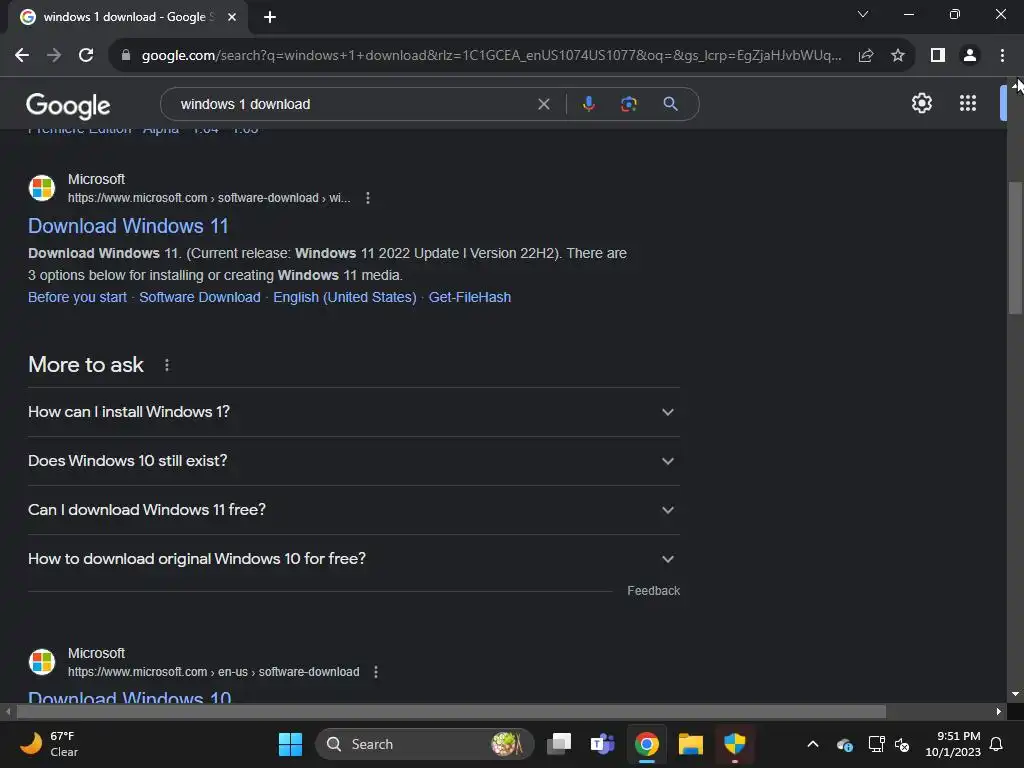Screen dimensions: 1024x768
Task: Bookmark this tab with star icon
Action: point(898,56)
